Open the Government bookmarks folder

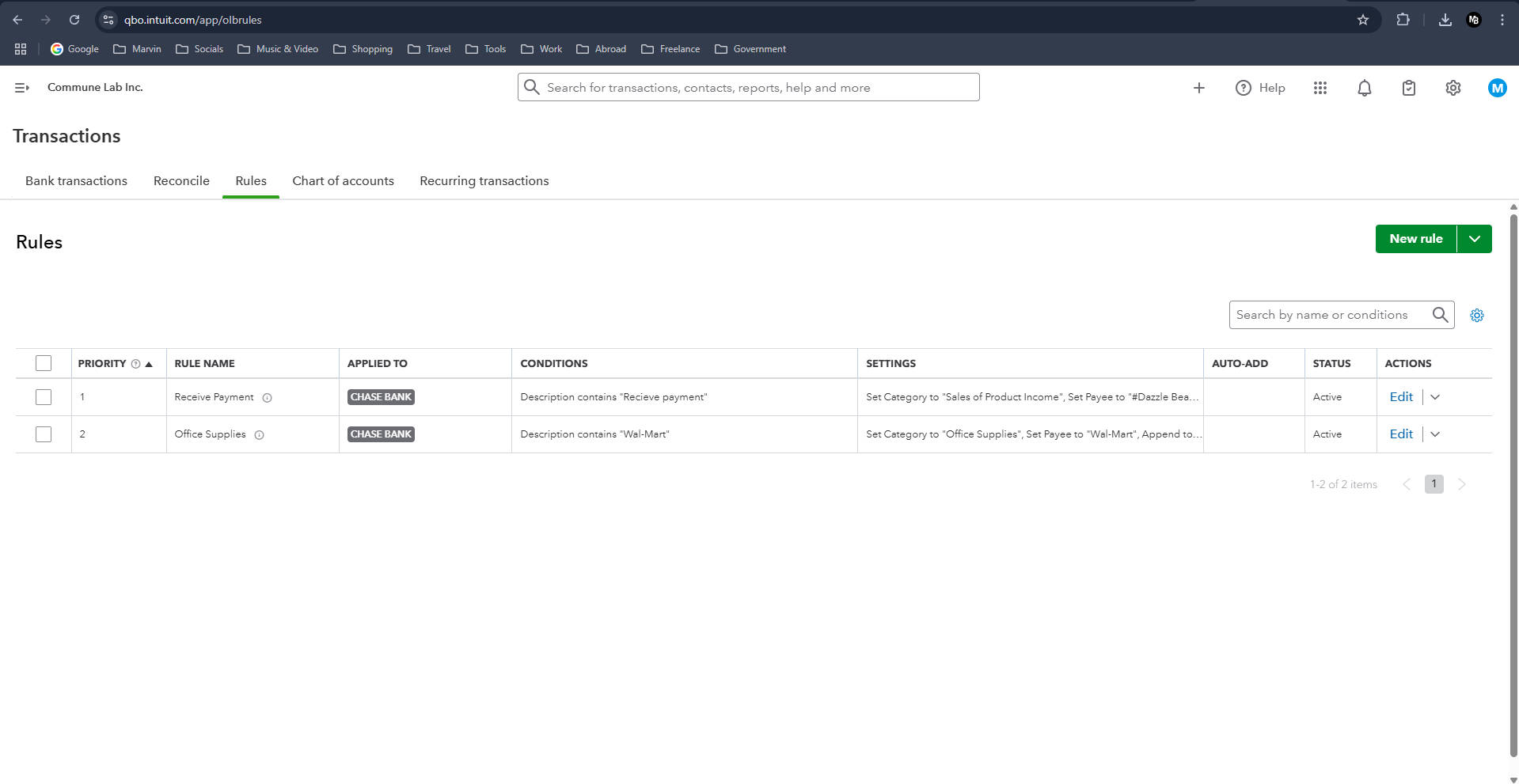pyautogui.click(x=750, y=49)
